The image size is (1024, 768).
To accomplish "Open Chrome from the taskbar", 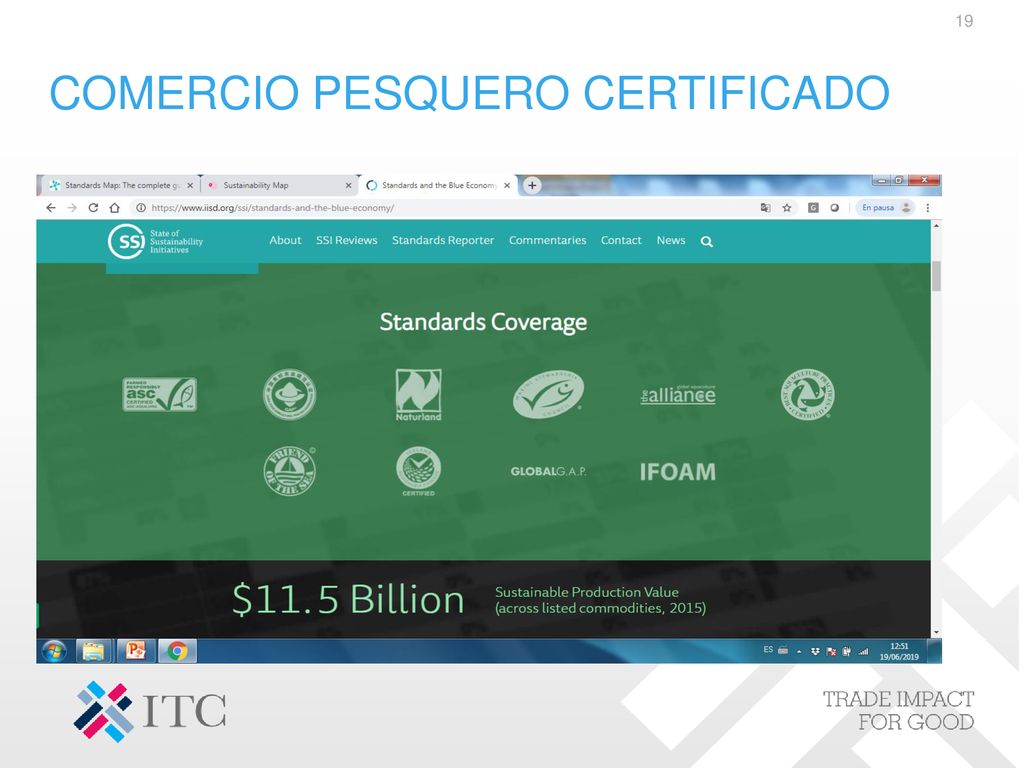I will [x=177, y=651].
